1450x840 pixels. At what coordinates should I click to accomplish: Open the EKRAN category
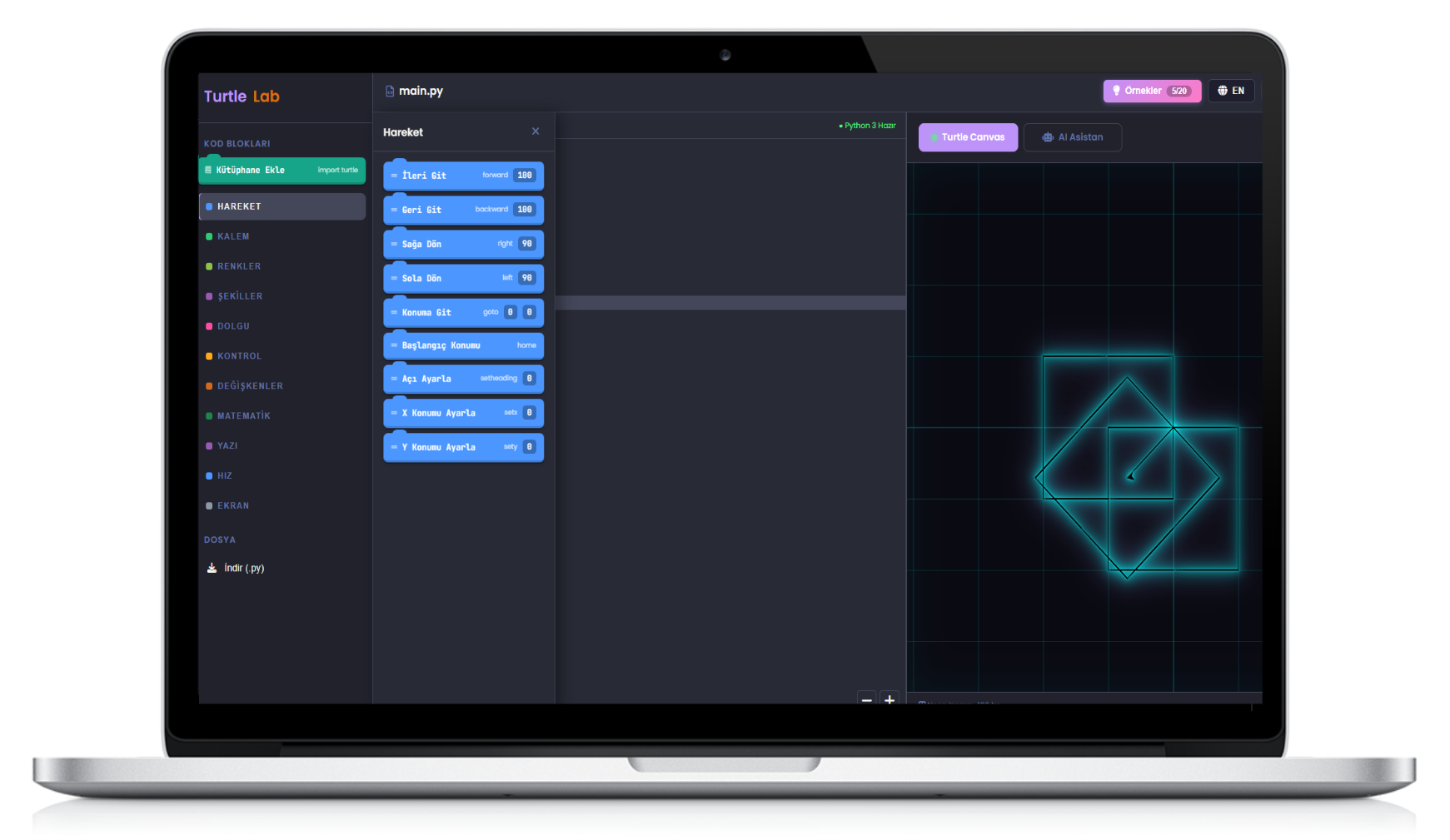point(282,506)
